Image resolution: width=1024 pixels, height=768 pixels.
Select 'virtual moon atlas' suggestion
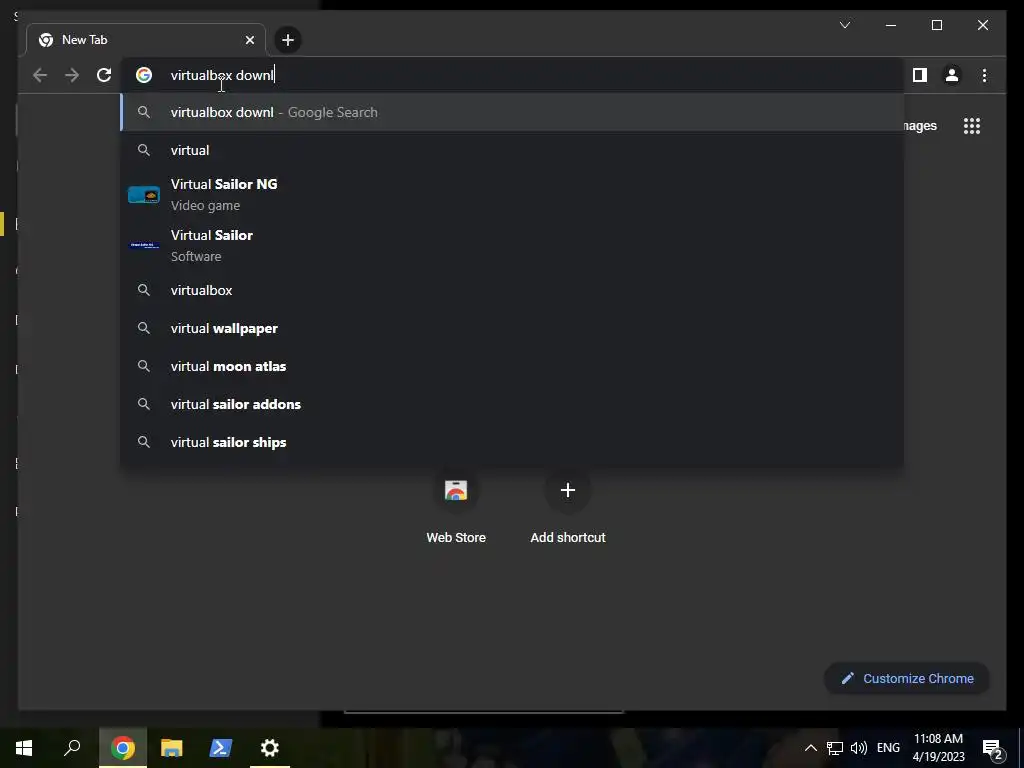(512, 366)
